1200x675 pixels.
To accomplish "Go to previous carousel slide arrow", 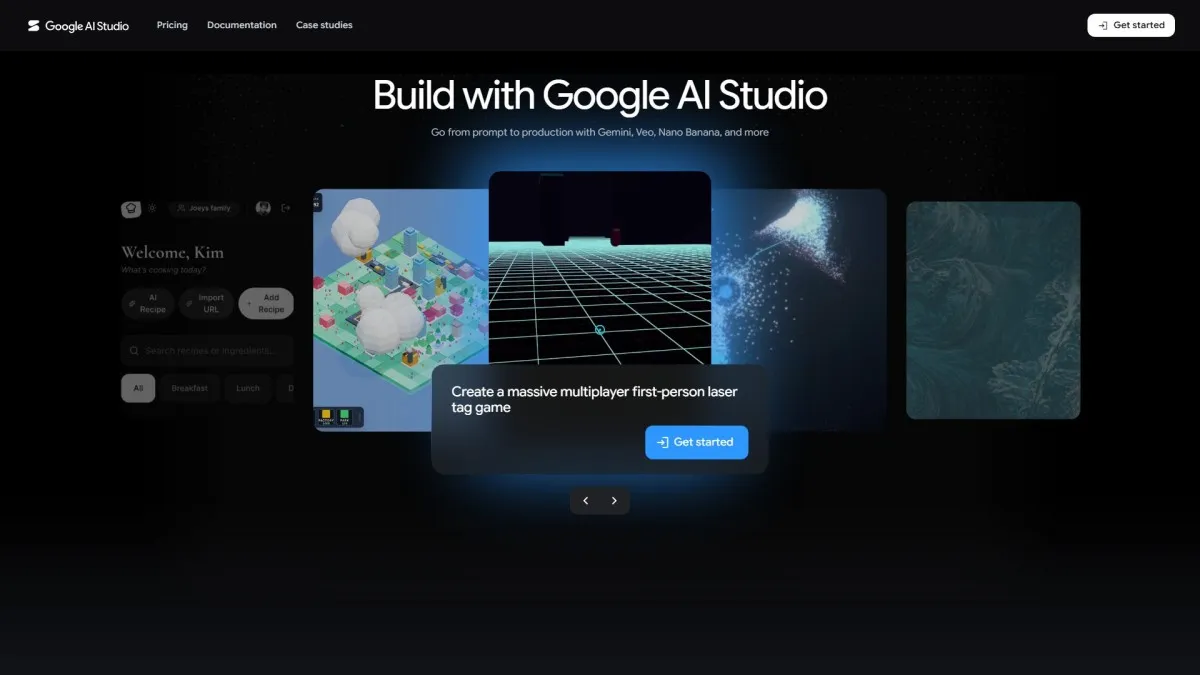I will point(586,501).
